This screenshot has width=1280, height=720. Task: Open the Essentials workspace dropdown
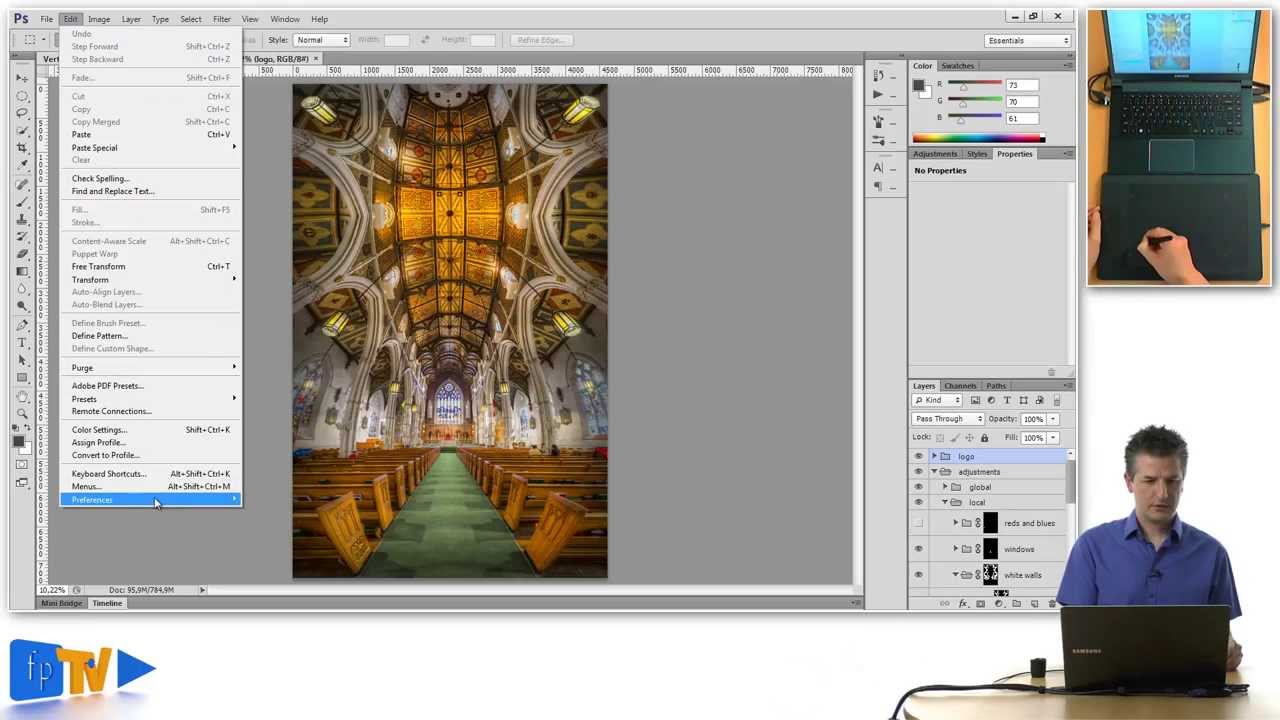pyautogui.click(x=1027, y=40)
